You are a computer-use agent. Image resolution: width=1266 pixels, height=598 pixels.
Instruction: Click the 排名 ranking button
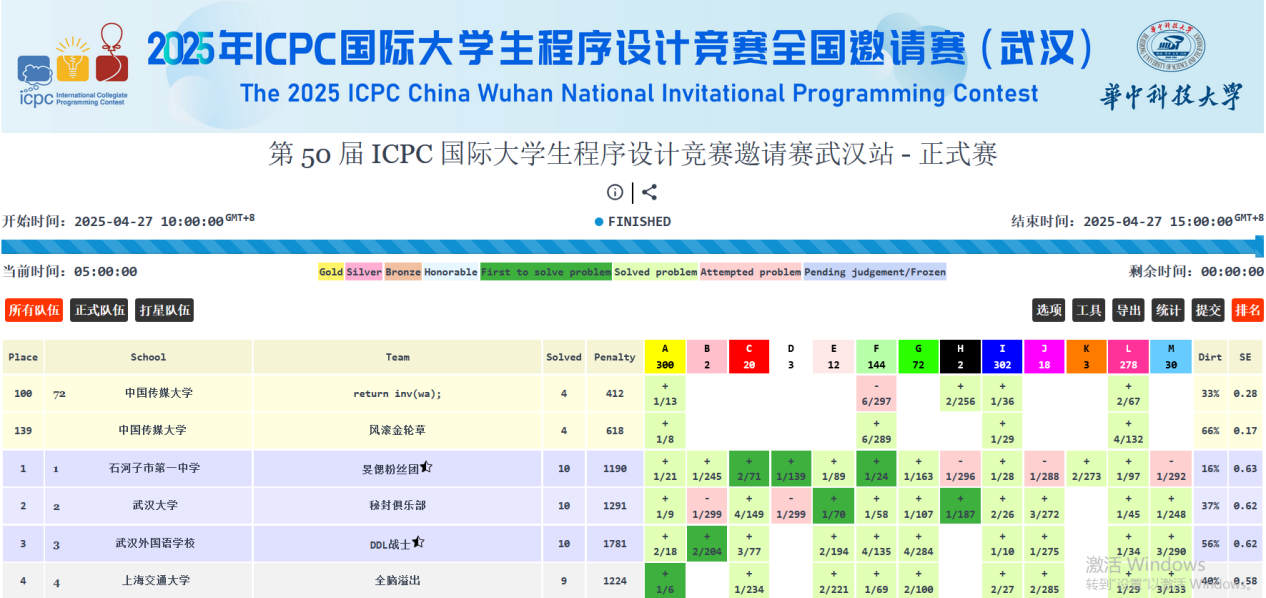pos(1247,310)
